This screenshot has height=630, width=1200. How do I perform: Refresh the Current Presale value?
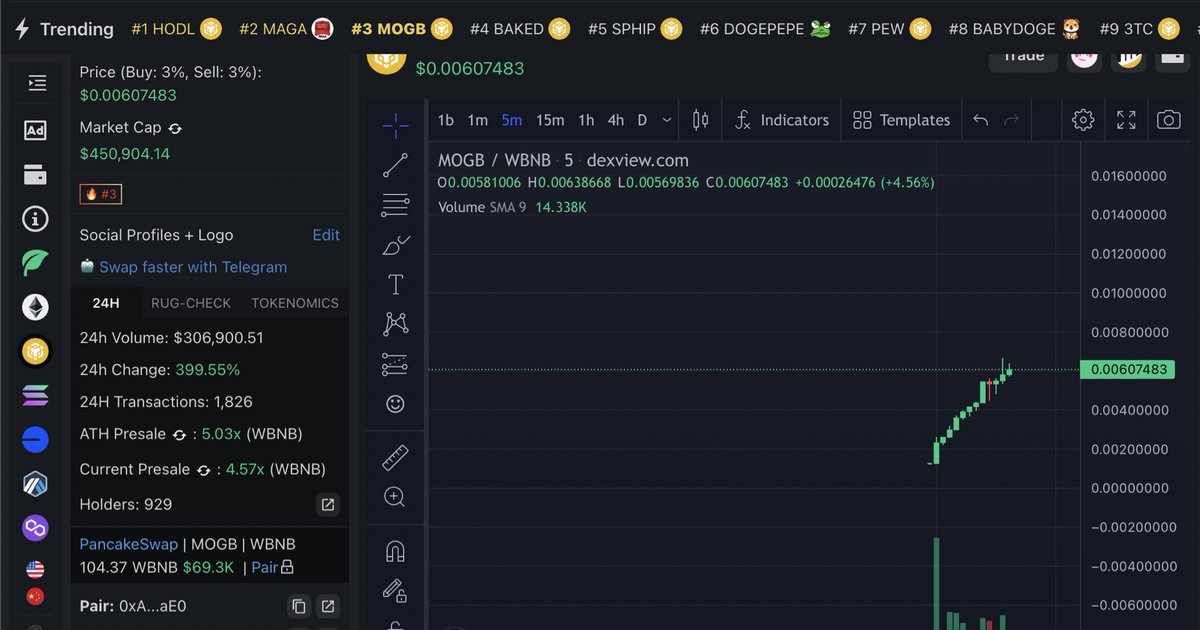click(x=204, y=470)
